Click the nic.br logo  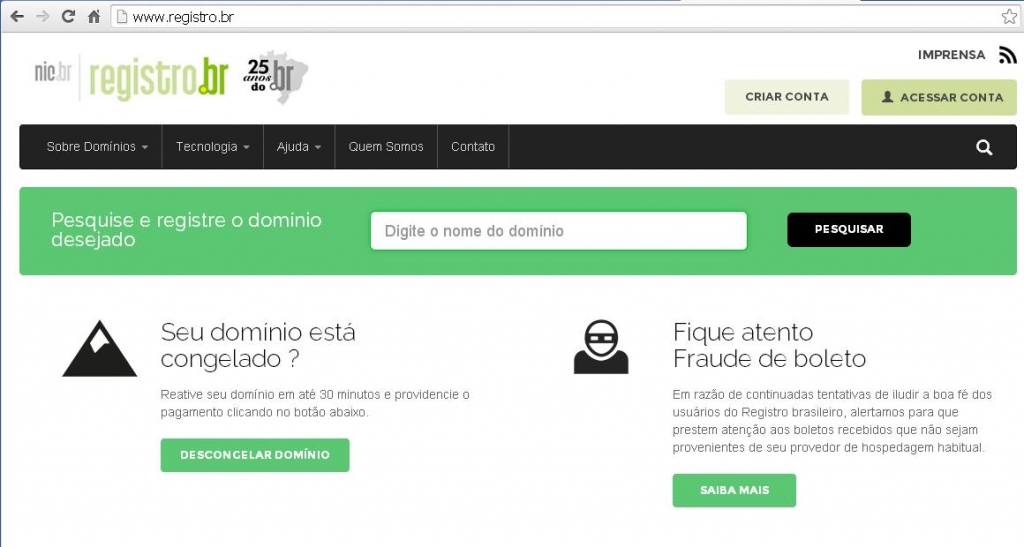[53, 72]
